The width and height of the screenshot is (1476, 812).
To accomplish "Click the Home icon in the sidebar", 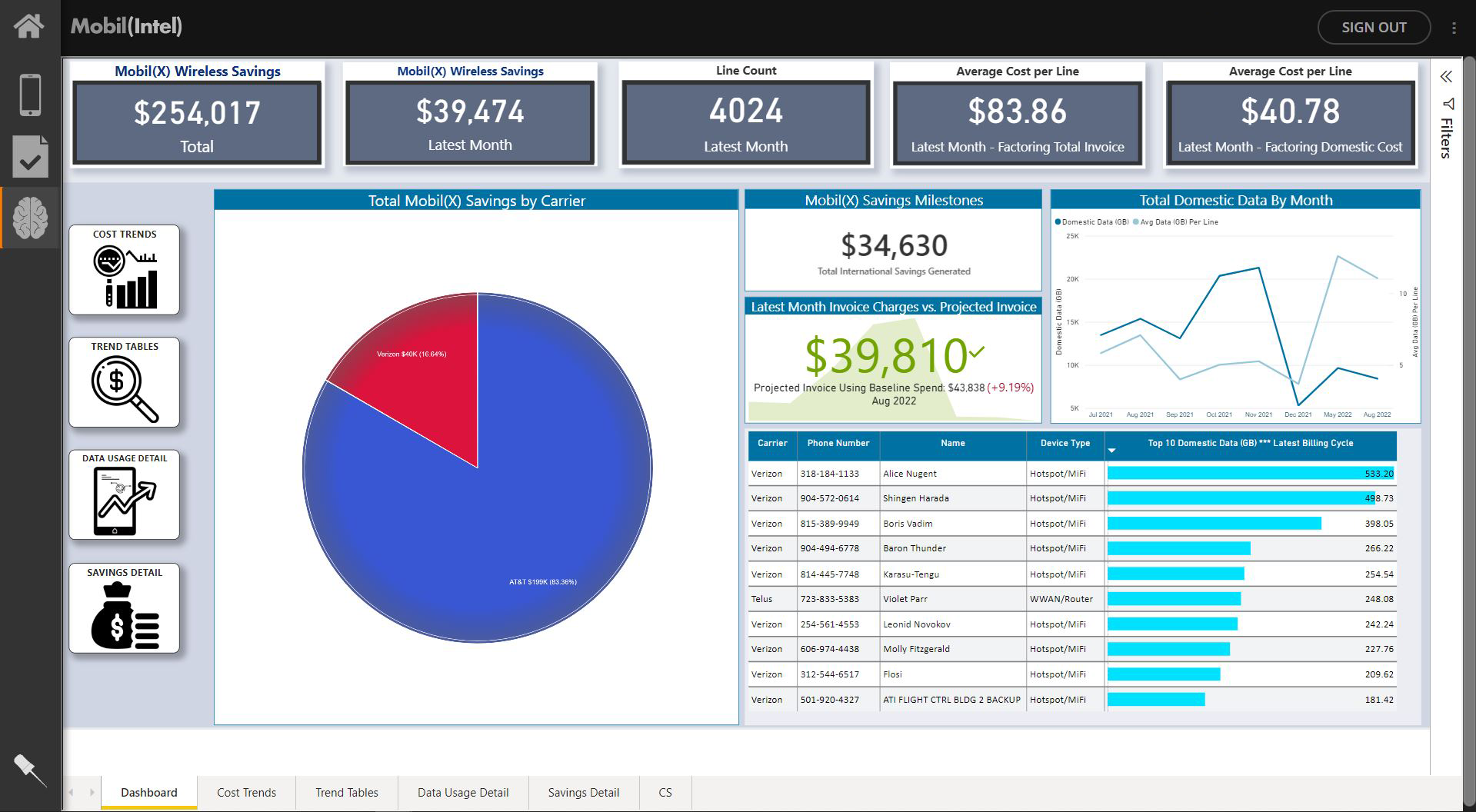I will [29, 26].
